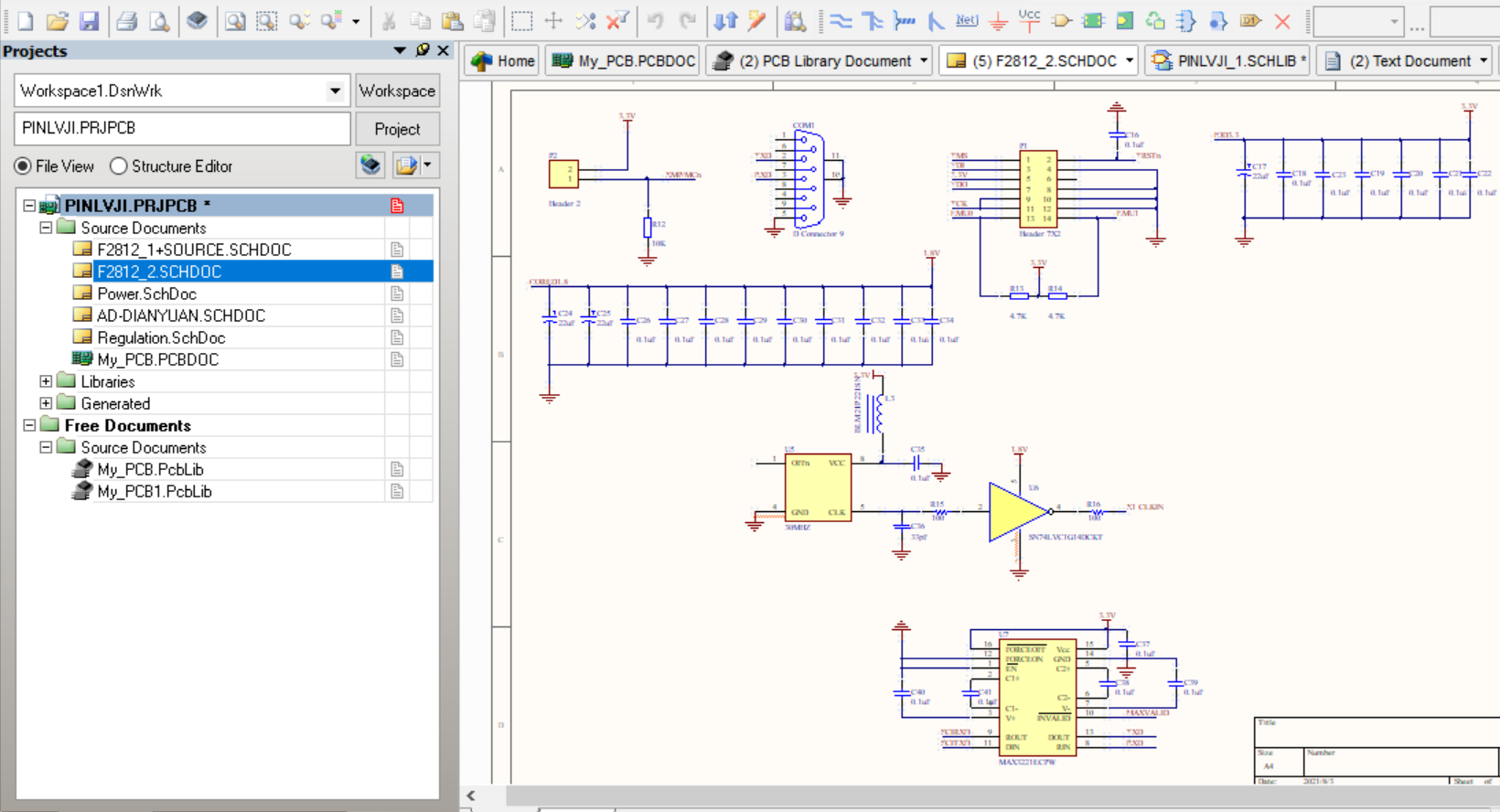Select the zoom area tool
This screenshot has width=1500, height=812.
(266, 20)
